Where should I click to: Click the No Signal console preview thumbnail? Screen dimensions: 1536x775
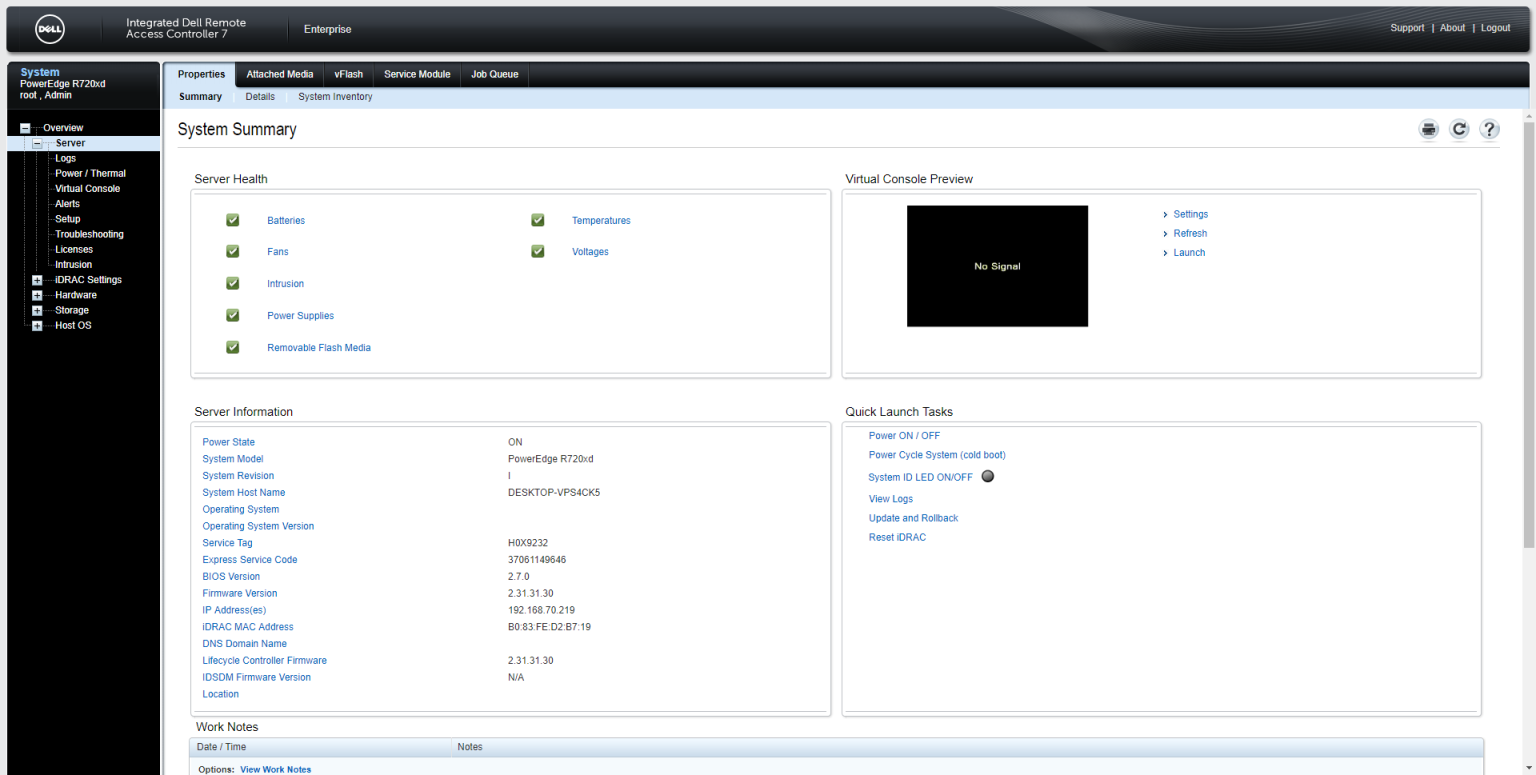997,266
